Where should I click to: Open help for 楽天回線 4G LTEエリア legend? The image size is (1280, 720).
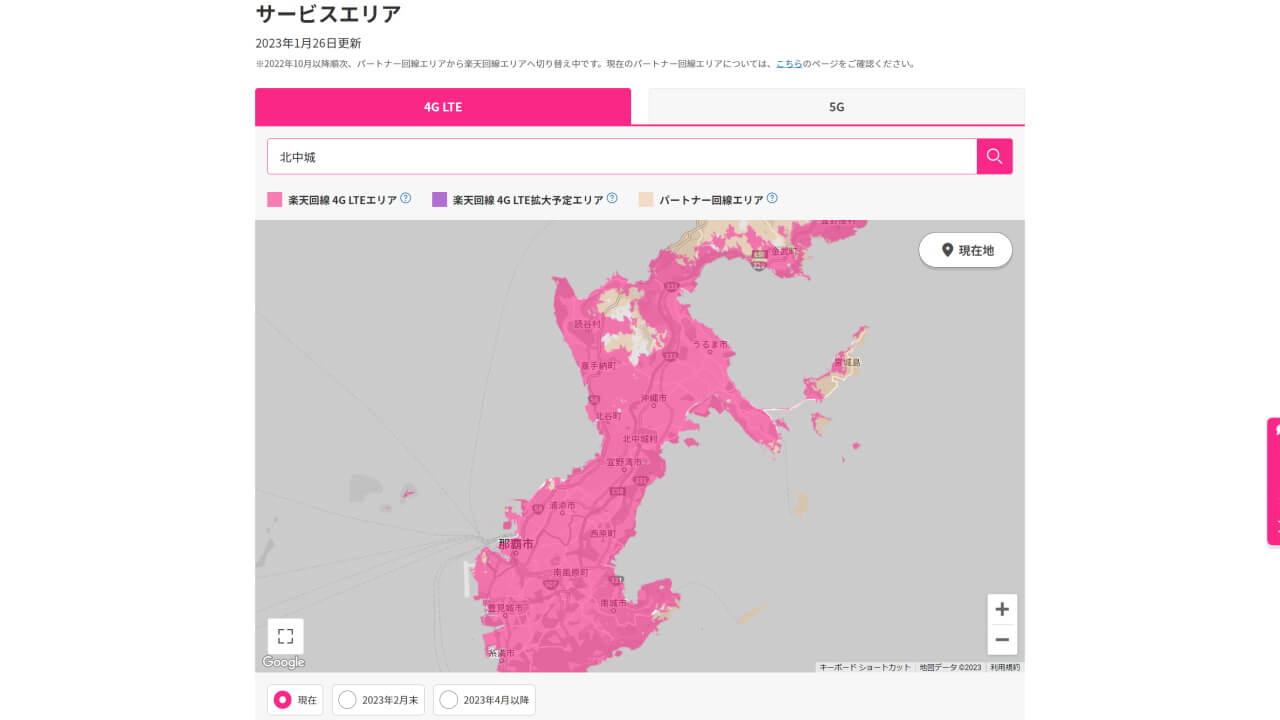click(x=405, y=197)
